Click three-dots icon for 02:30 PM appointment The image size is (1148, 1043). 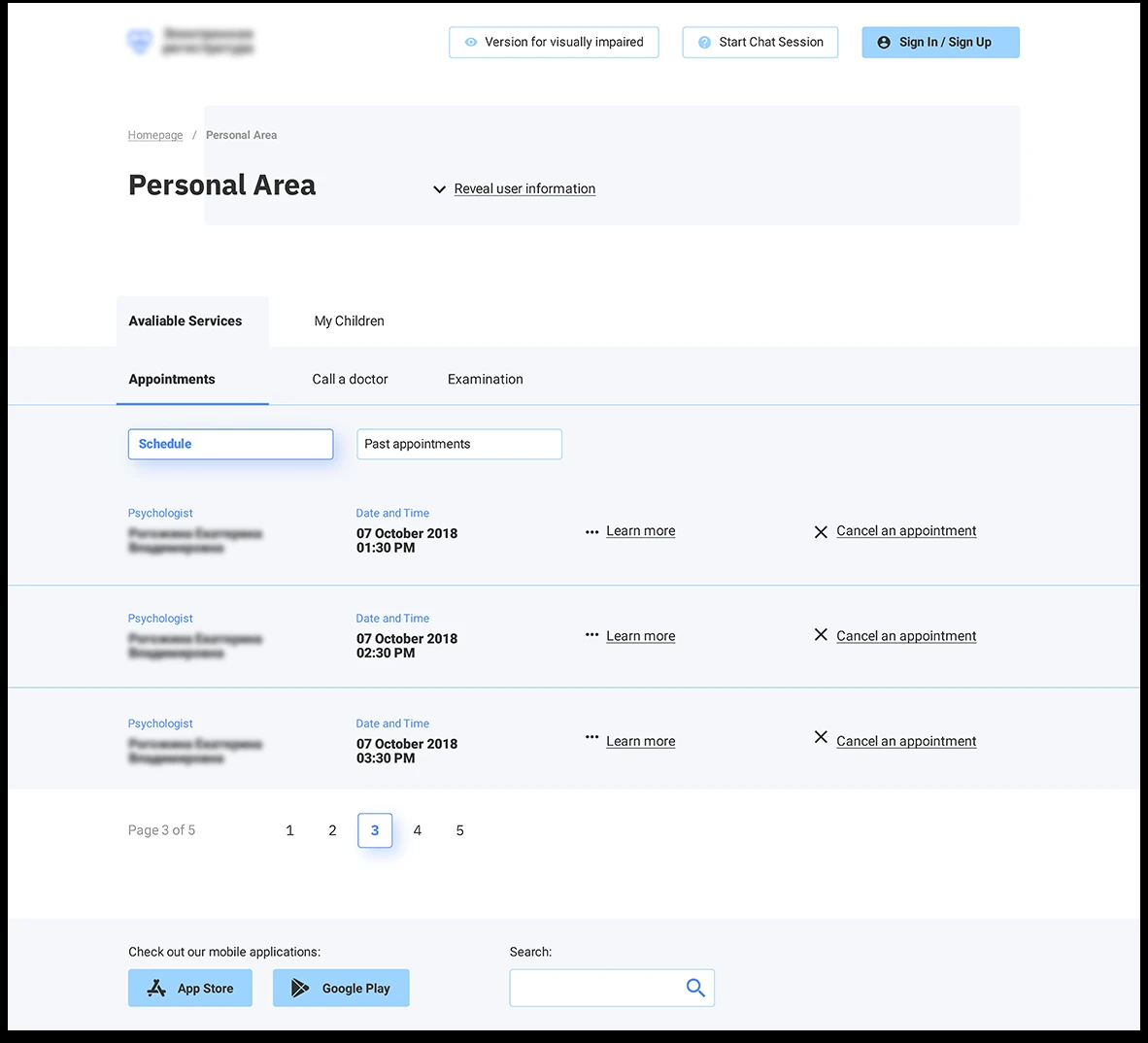tap(591, 634)
